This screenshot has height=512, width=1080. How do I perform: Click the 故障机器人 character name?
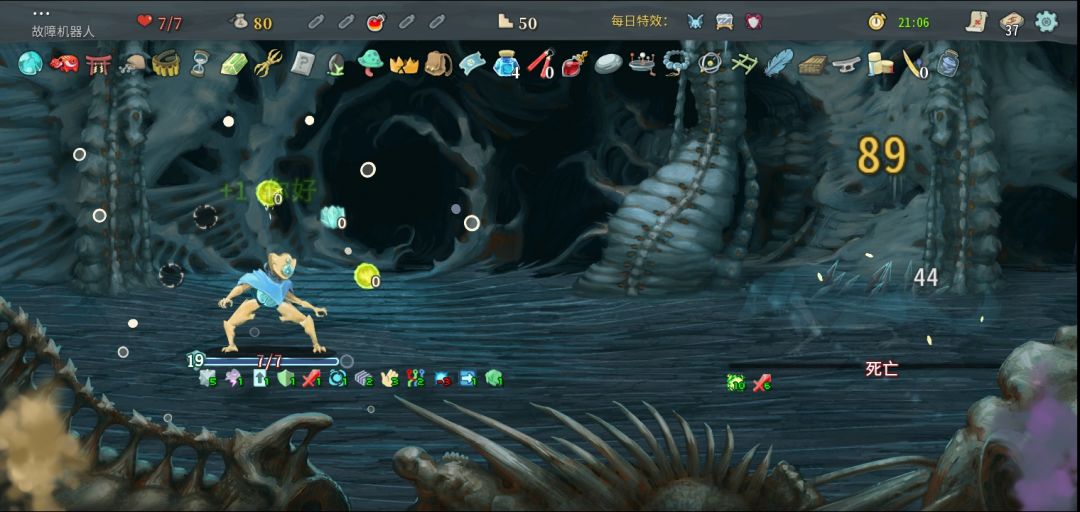(63, 32)
